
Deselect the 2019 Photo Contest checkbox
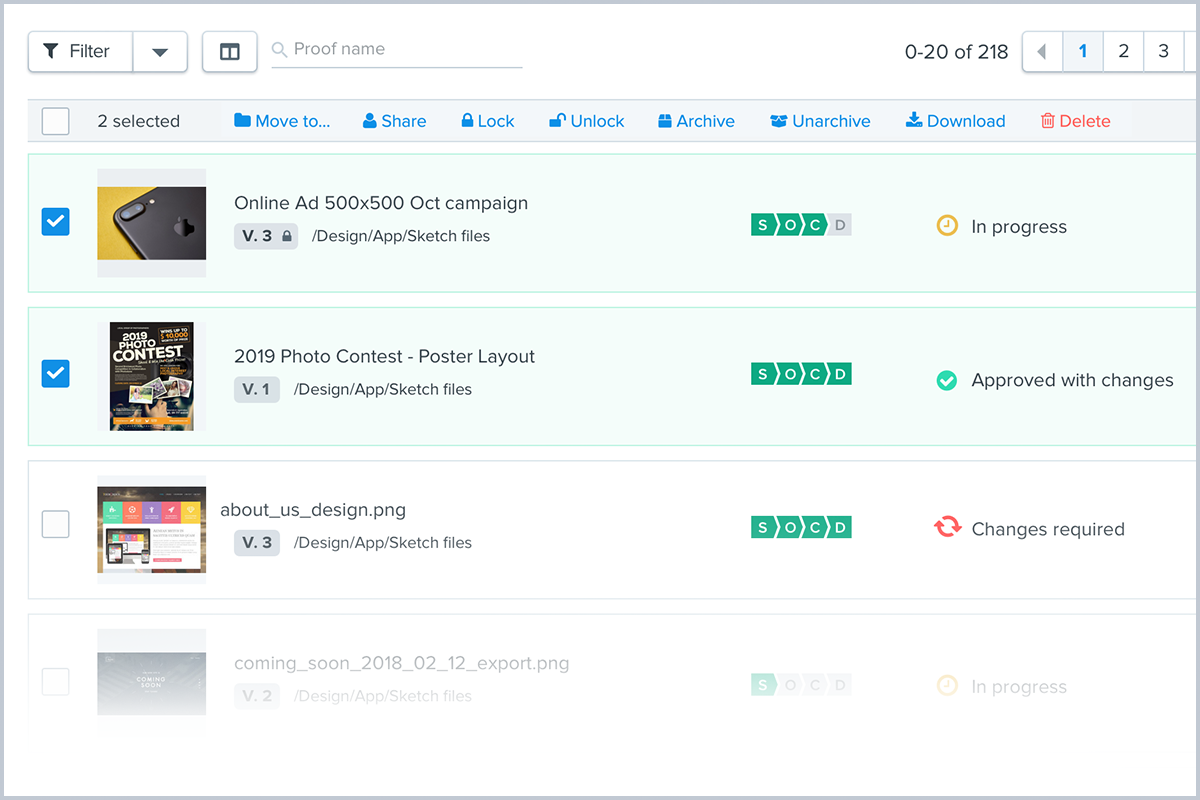[x=56, y=374]
